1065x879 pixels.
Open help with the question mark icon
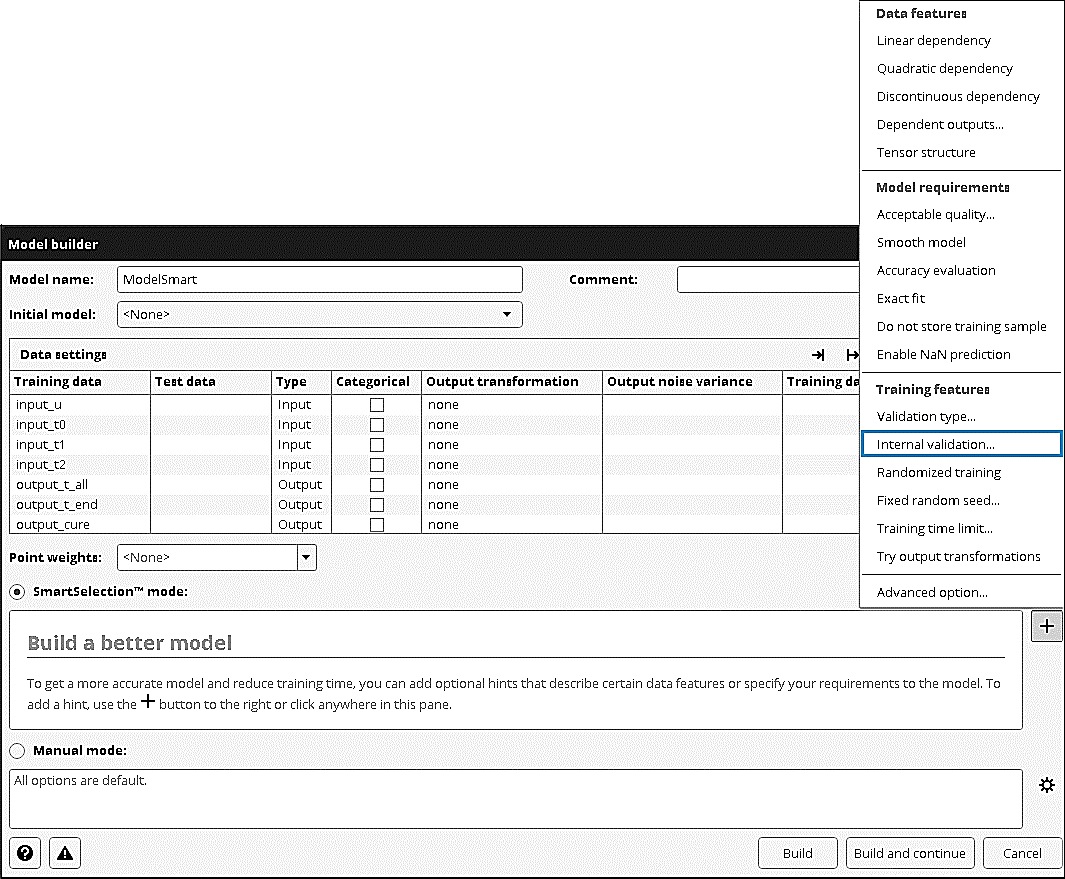[x=25, y=853]
